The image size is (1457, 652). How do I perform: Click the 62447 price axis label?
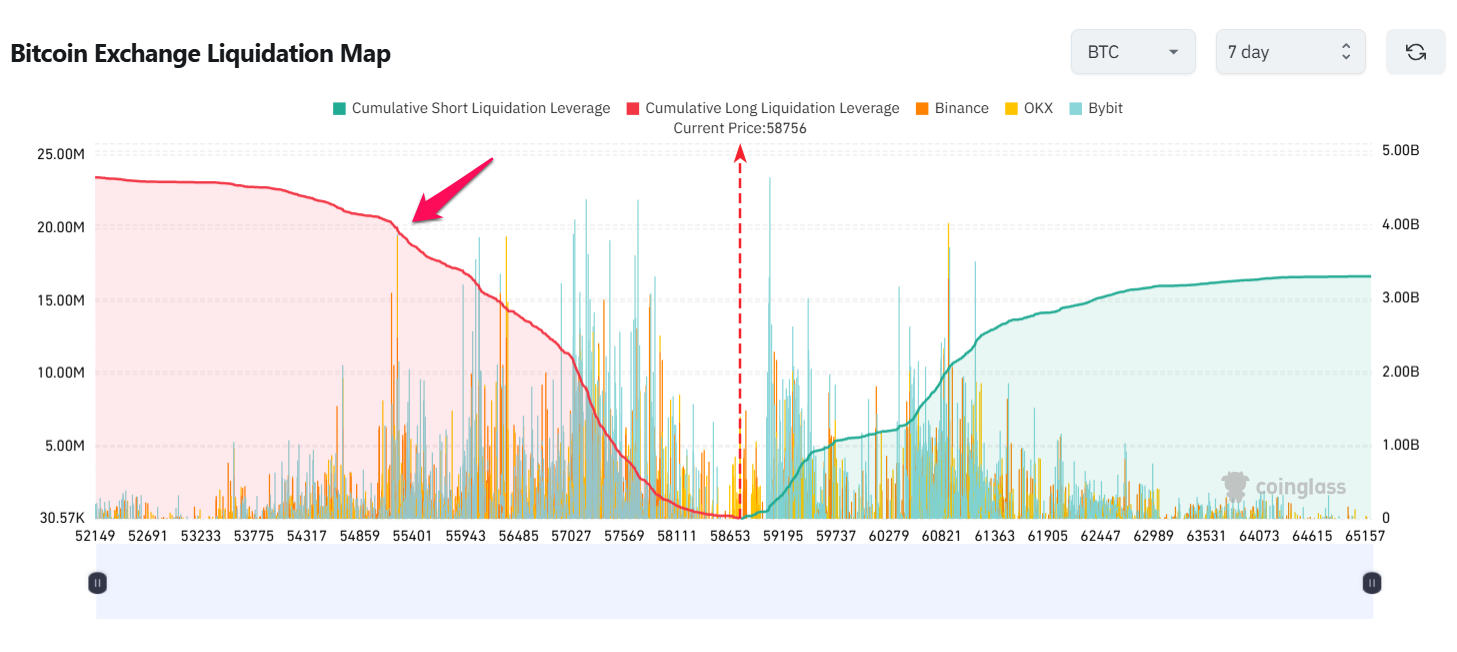coord(1100,536)
